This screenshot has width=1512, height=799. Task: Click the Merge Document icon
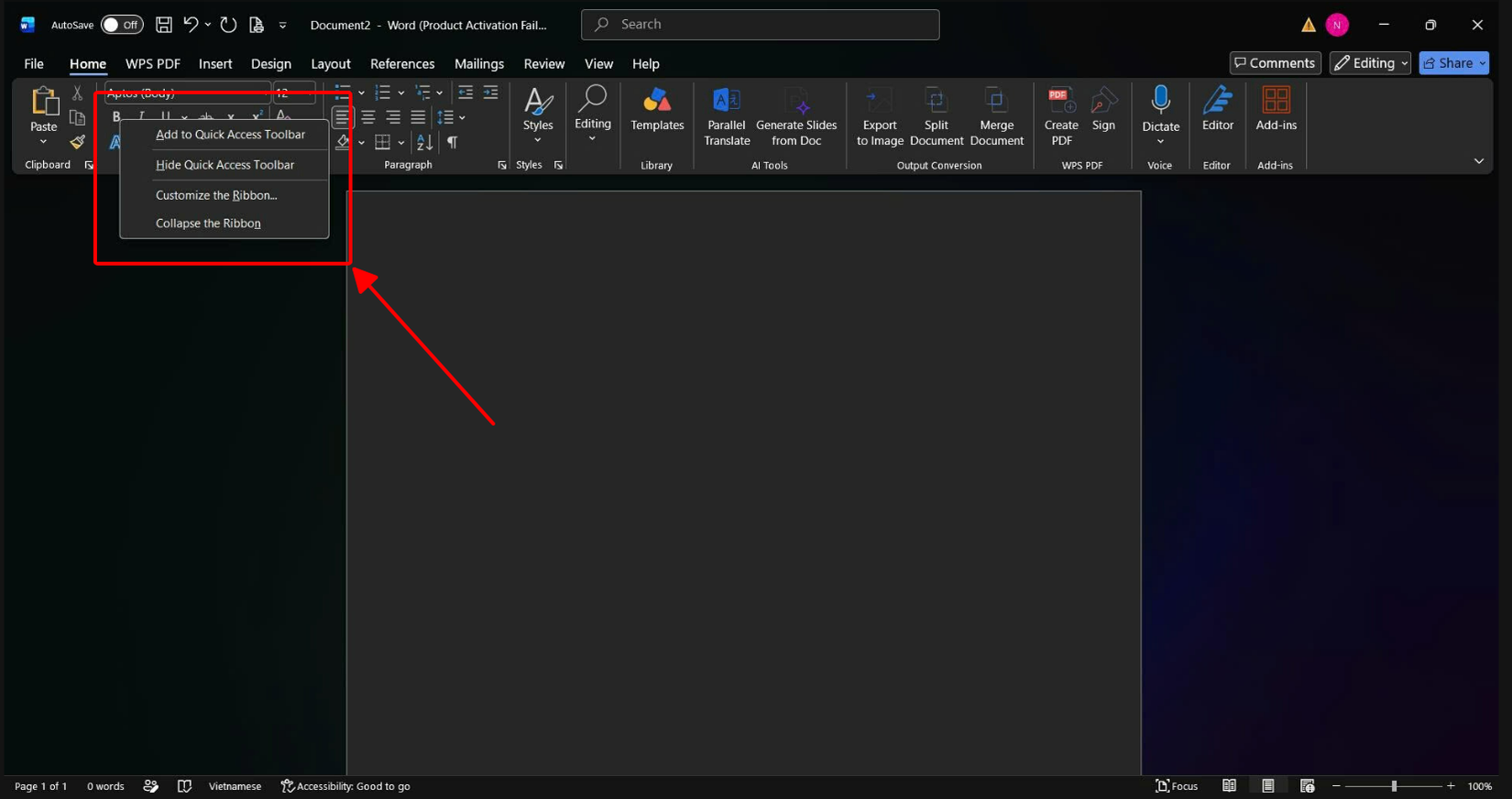(x=996, y=116)
